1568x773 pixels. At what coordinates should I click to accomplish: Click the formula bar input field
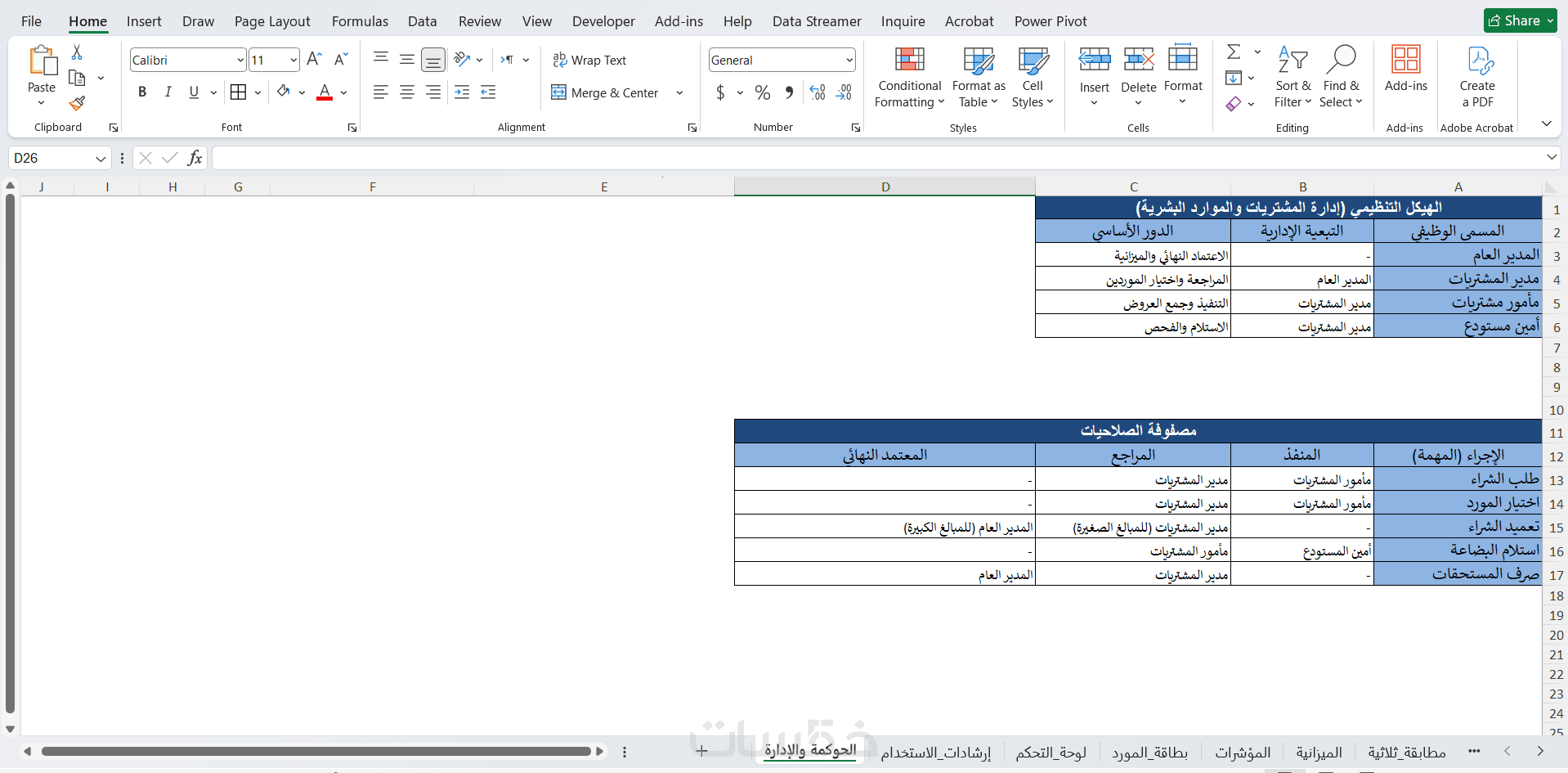pyautogui.click(x=877, y=158)
